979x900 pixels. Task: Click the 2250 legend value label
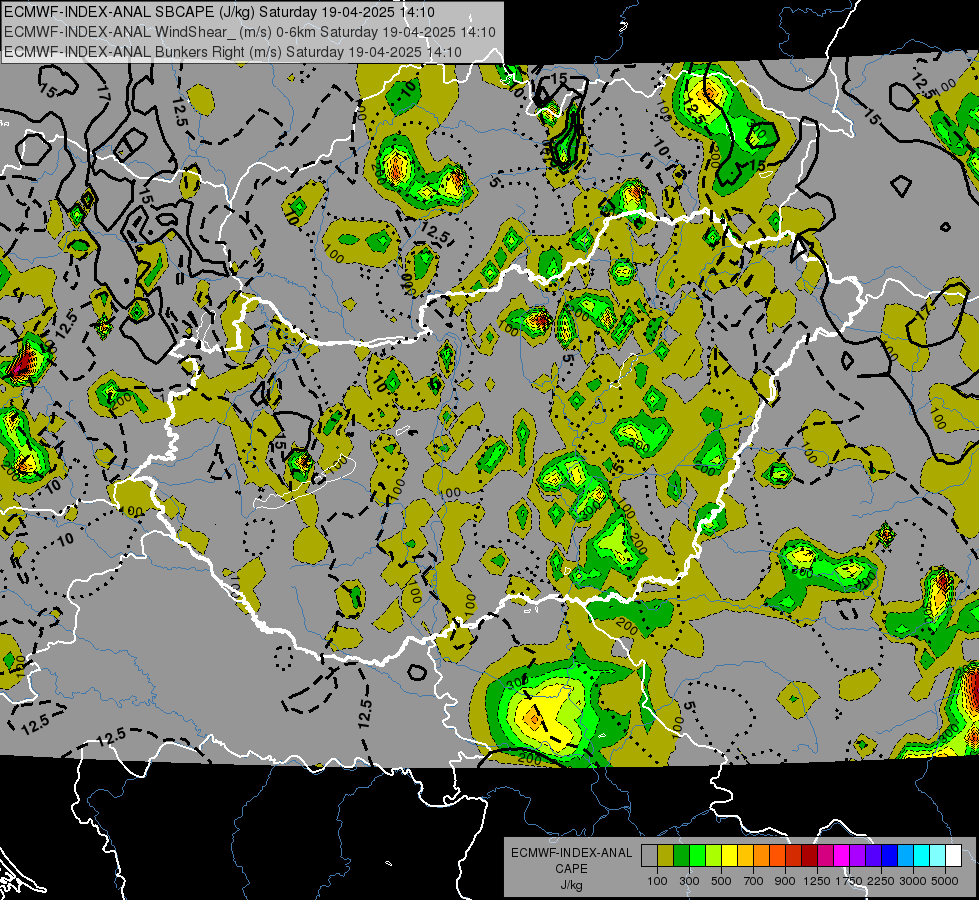click(881, 881)
